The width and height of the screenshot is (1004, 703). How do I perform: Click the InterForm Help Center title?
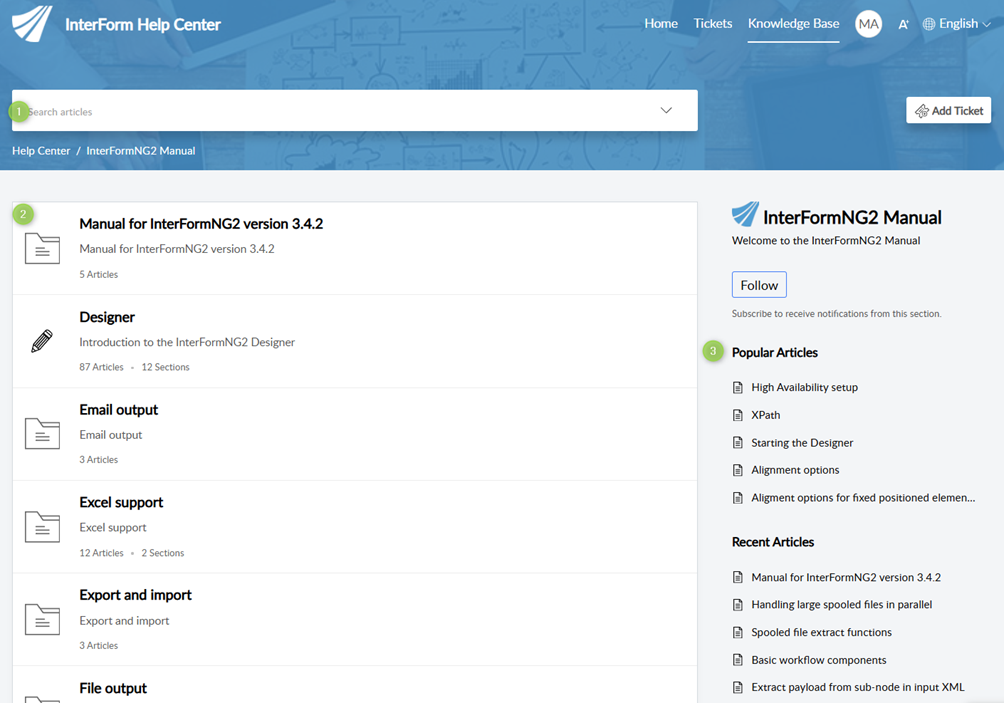pos(143,24)
